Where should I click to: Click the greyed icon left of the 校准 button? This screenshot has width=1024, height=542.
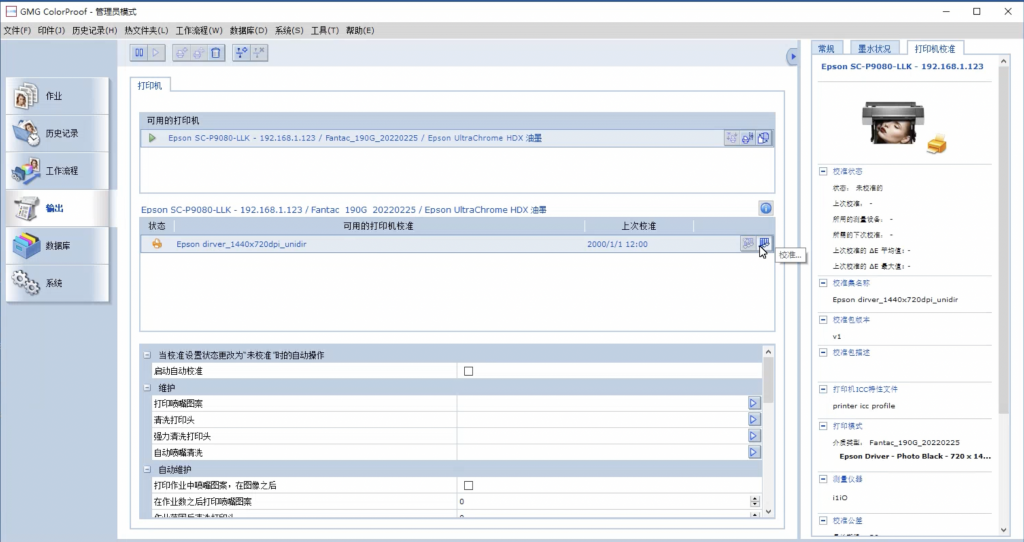[x=748, y=244]
